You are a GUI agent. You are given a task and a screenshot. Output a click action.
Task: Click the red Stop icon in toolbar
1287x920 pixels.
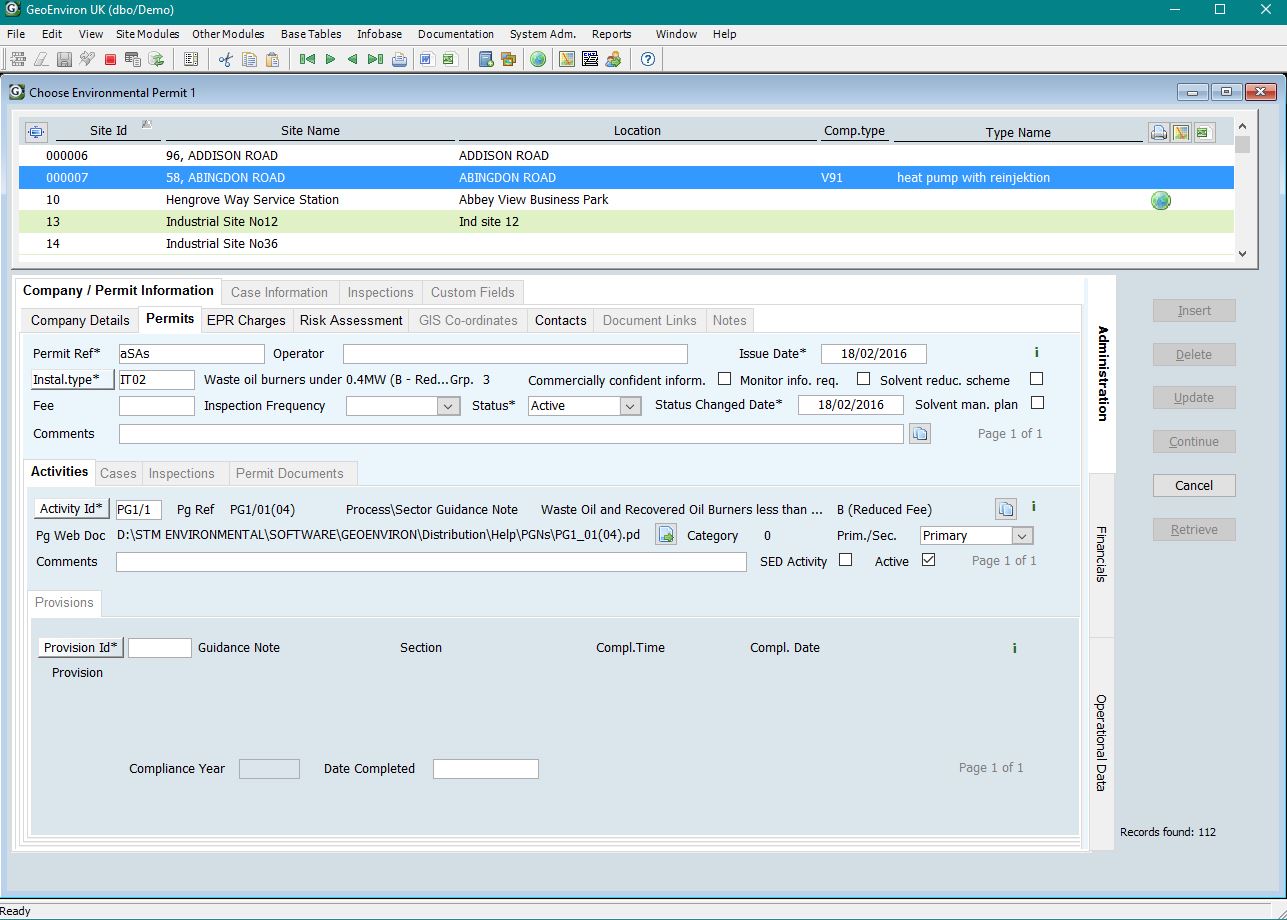110,59
